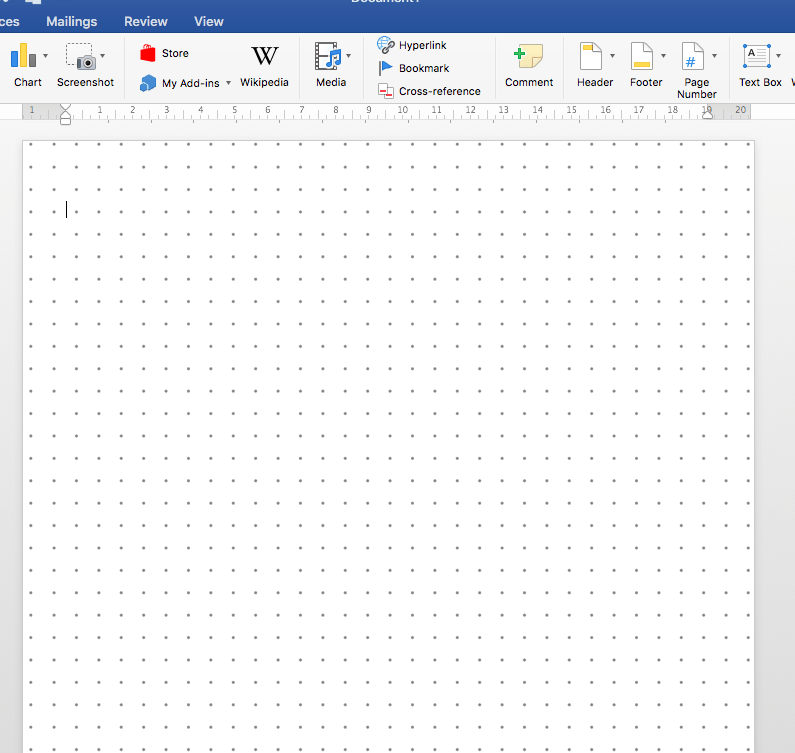Insert a Hyperlink
The width and height of the screenshot is (795, 753).
pyautogui.click(x=412, y=45)
